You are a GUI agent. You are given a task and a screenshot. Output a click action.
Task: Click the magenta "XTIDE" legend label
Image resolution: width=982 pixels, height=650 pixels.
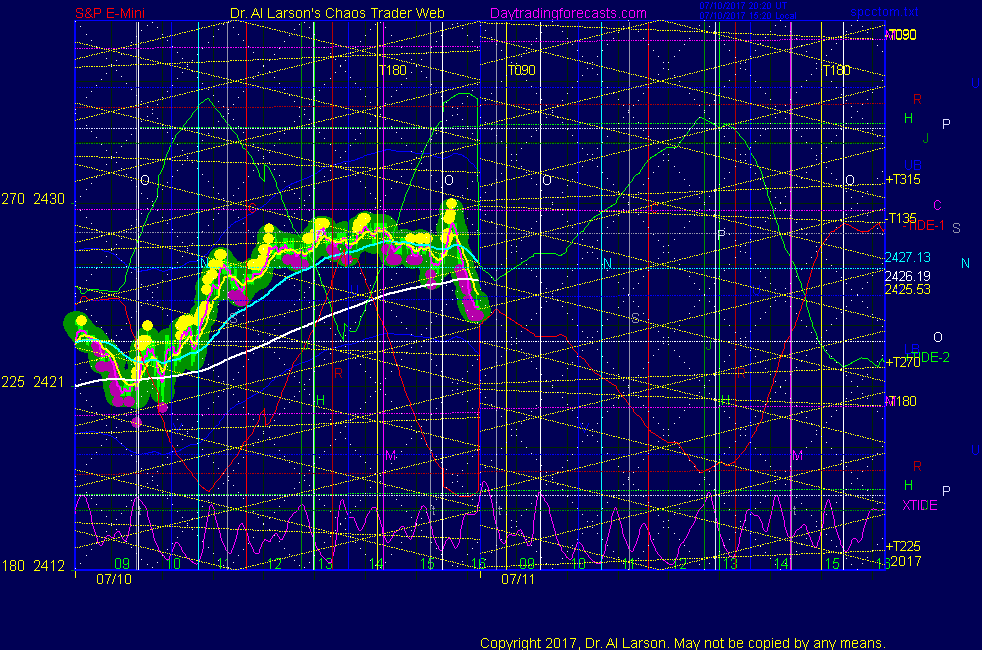tap(919, 505)
